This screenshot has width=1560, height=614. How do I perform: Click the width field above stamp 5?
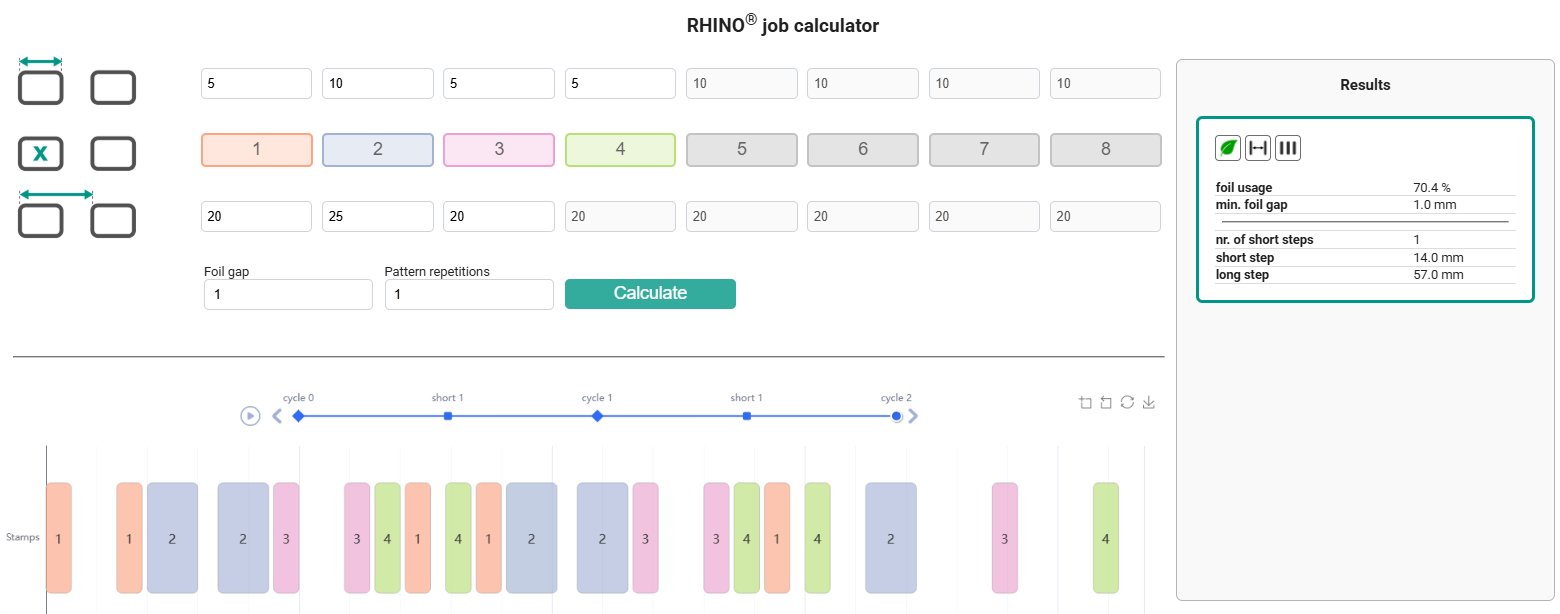[x=742, y=84]
